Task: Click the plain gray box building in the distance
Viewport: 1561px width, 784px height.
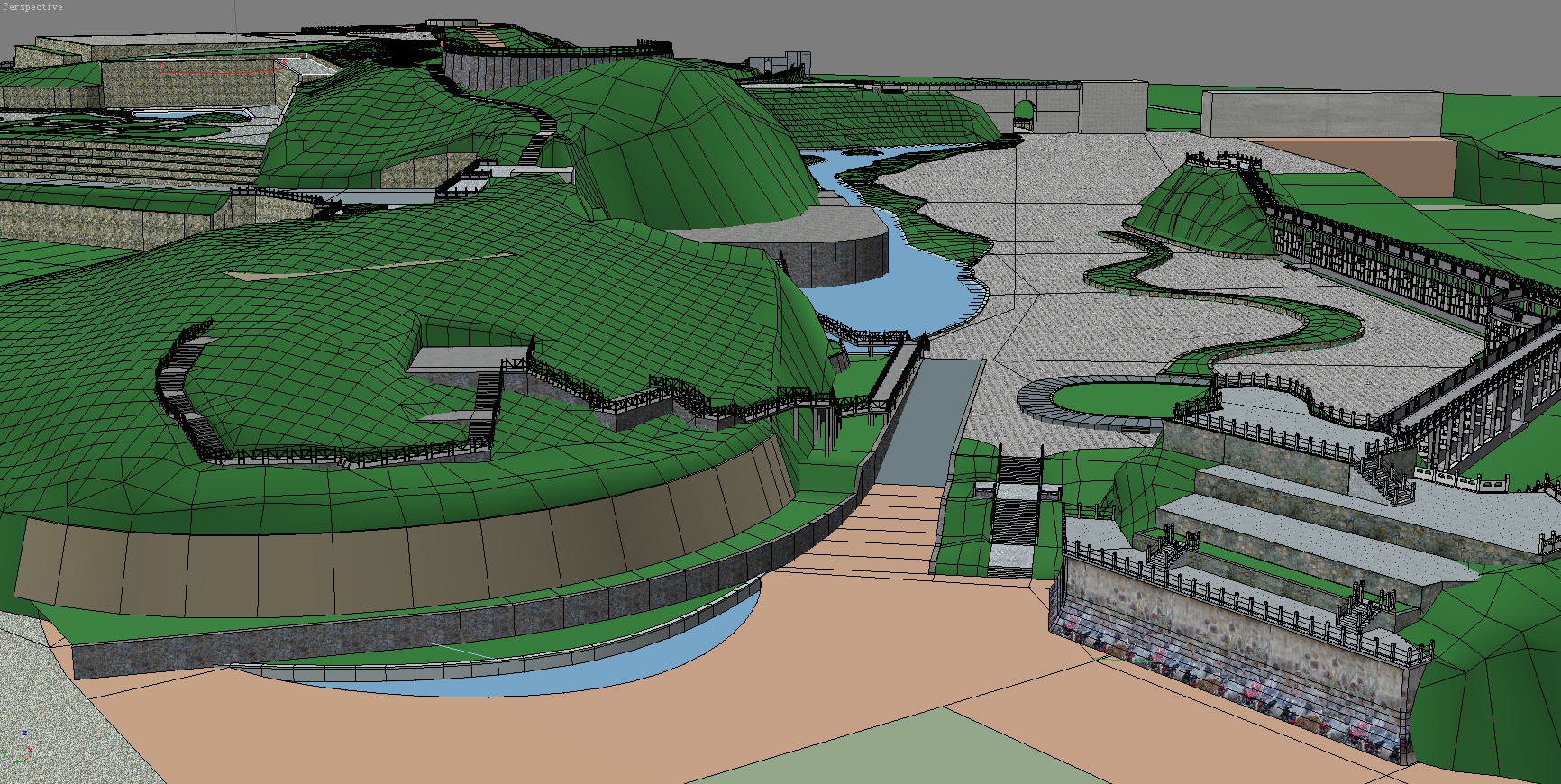Action: [x=1320, y=114]
